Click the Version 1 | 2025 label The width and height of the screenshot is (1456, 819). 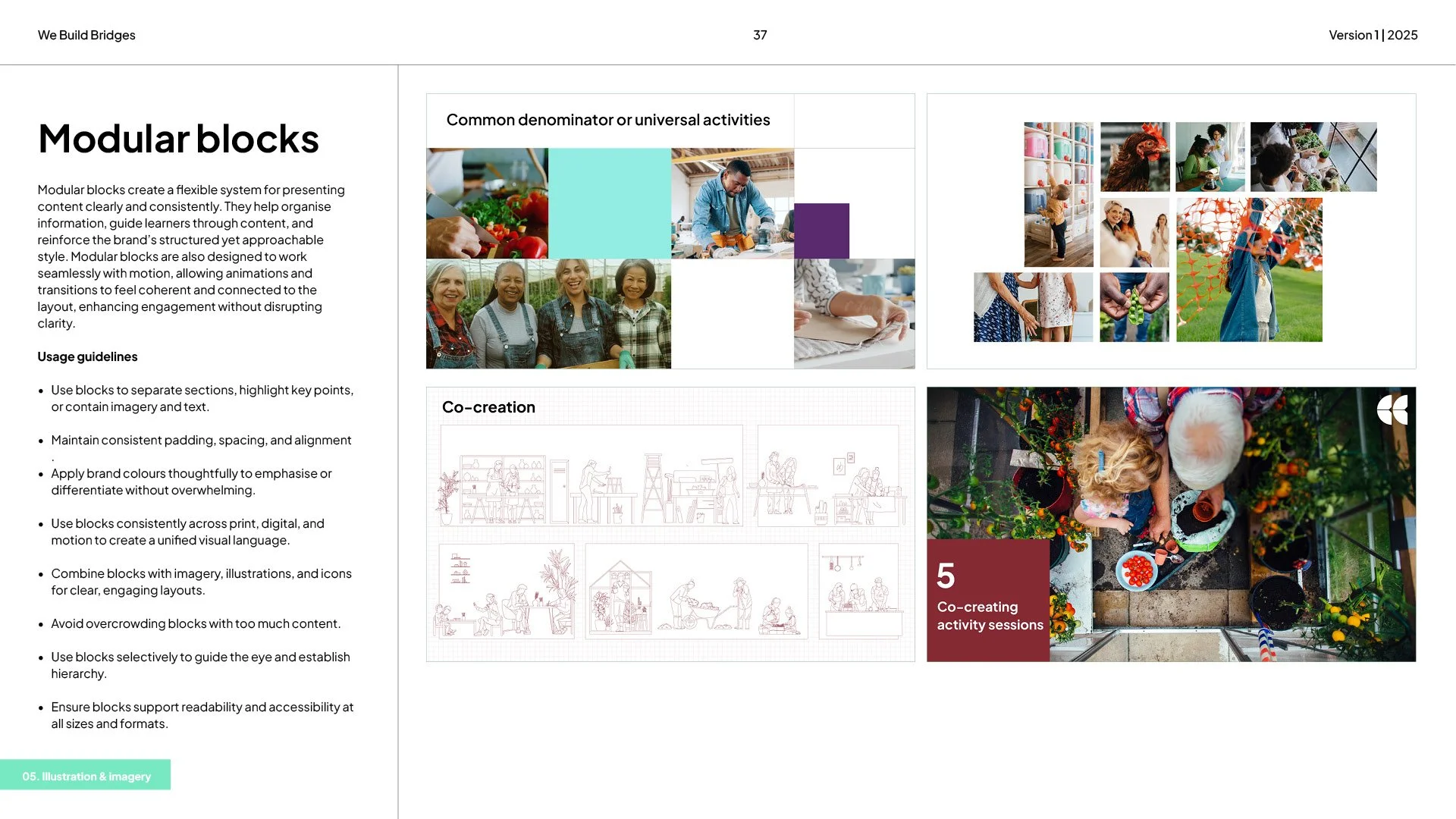(x=1373, y=35)
